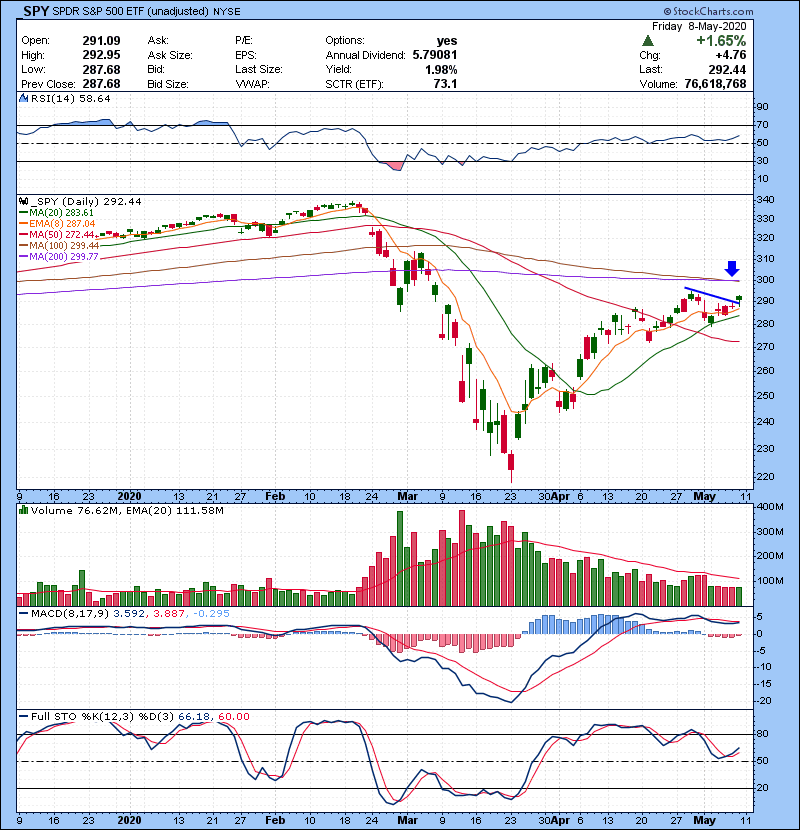
Task: Select the purple MA(200) 299.77 legend entry
Action: click(59, 257)
